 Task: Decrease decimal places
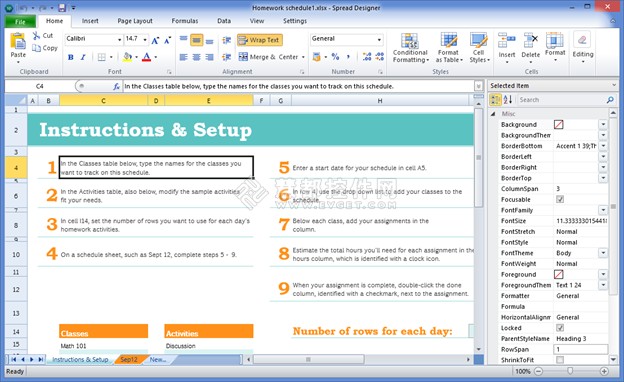coord(380,57)
